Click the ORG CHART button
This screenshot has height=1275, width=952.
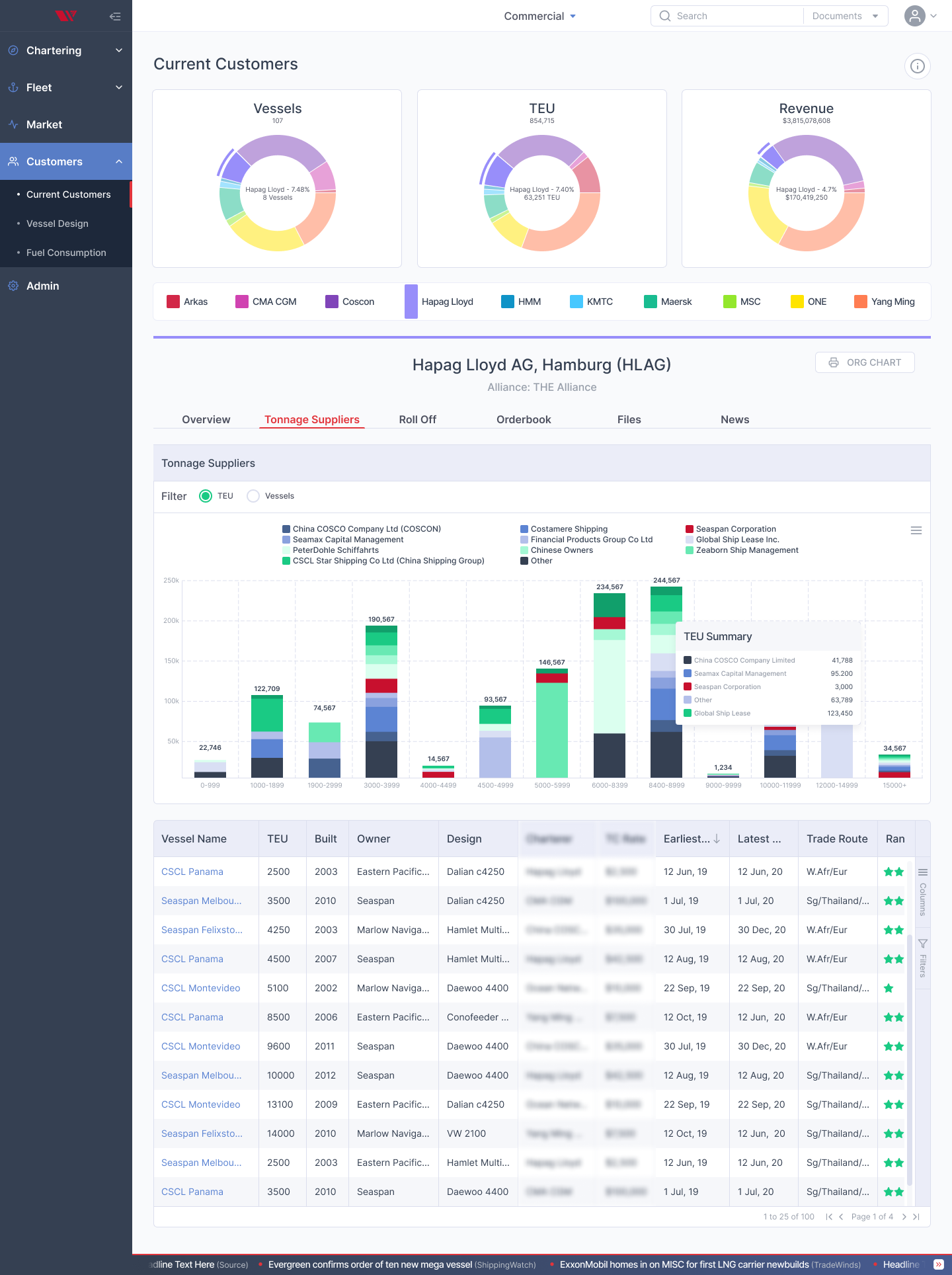(x=865, y=362)
